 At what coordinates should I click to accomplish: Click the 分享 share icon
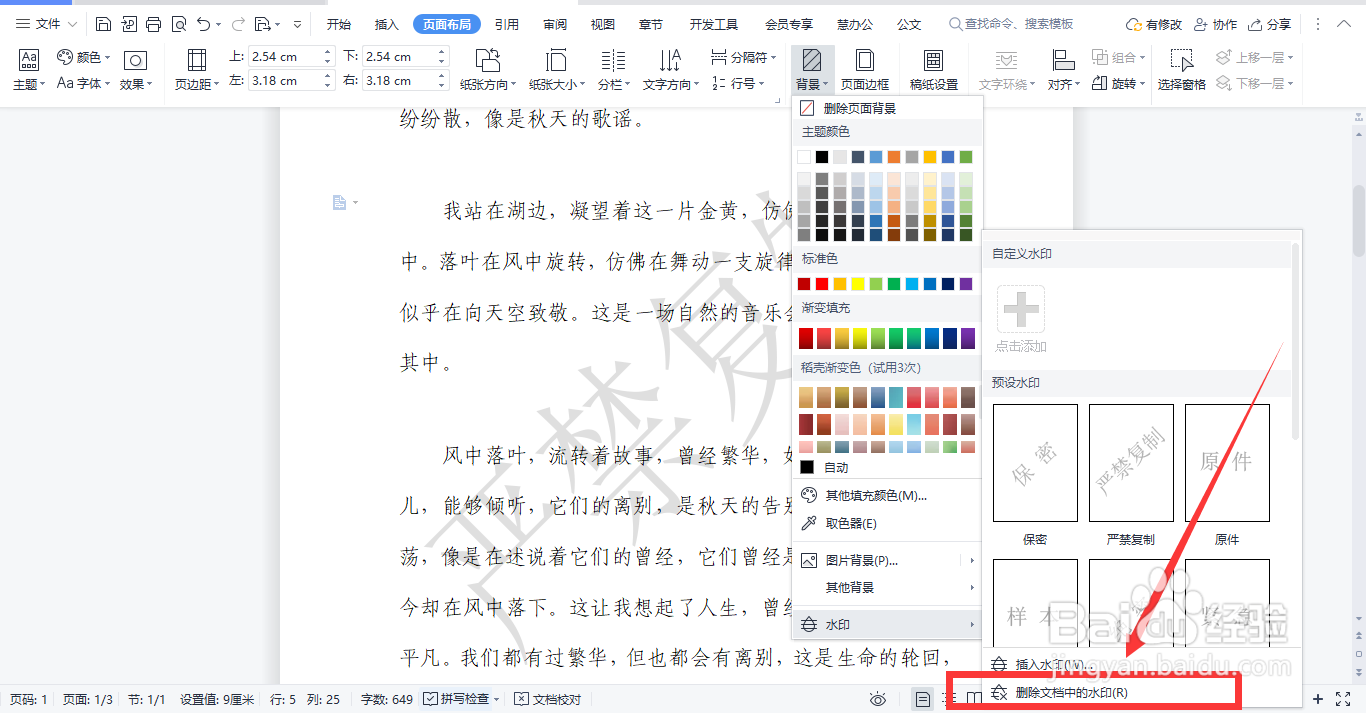(x=1270, y=24)
